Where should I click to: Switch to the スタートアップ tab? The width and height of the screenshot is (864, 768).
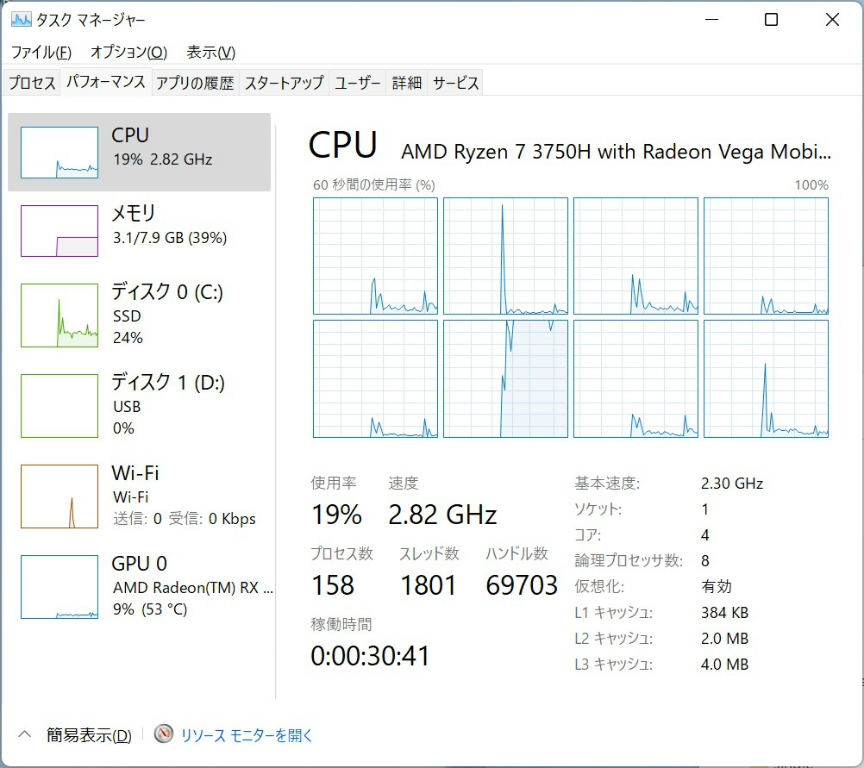(284, 83)
